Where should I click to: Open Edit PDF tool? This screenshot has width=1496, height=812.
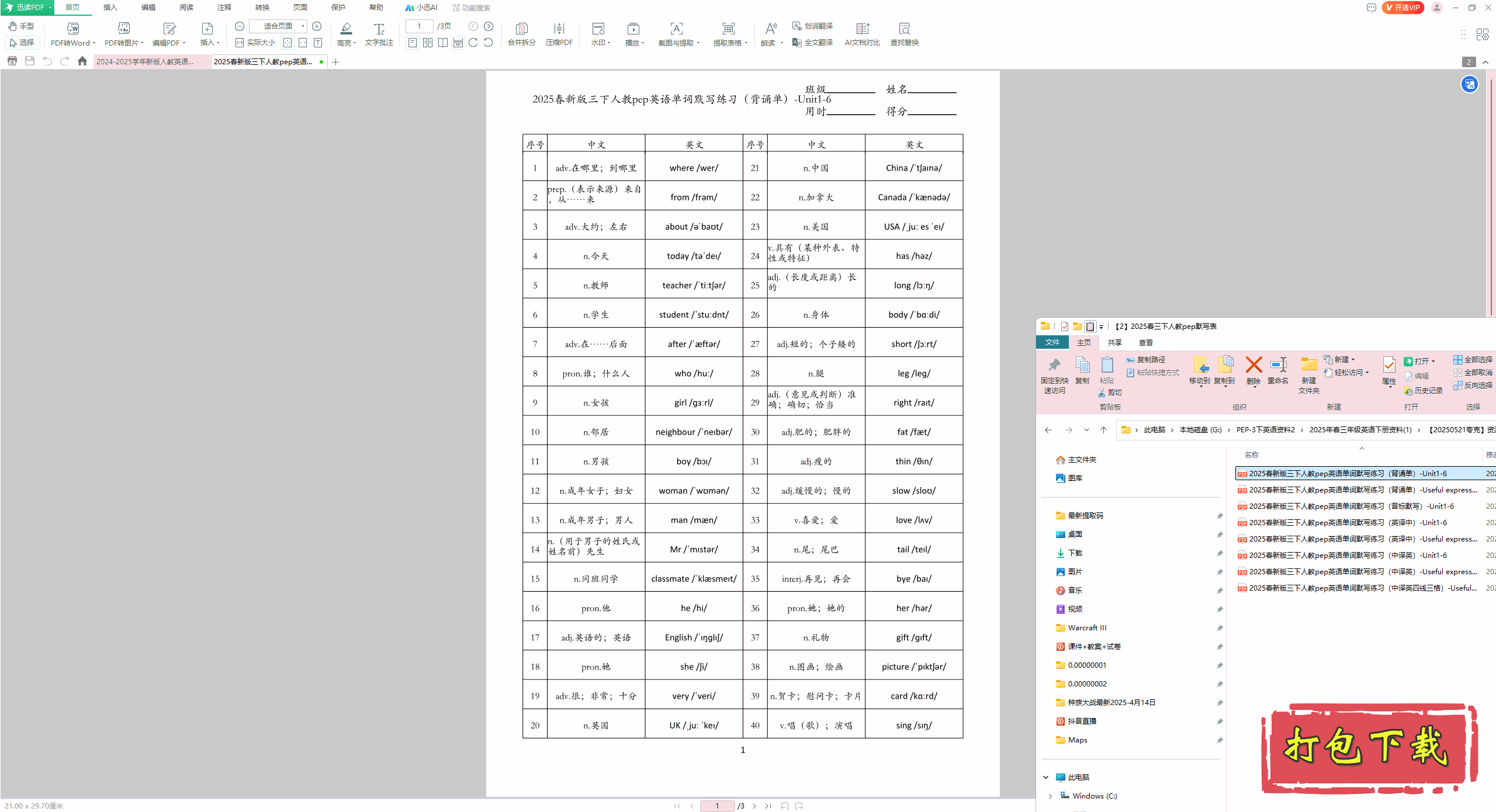(169, 34)
